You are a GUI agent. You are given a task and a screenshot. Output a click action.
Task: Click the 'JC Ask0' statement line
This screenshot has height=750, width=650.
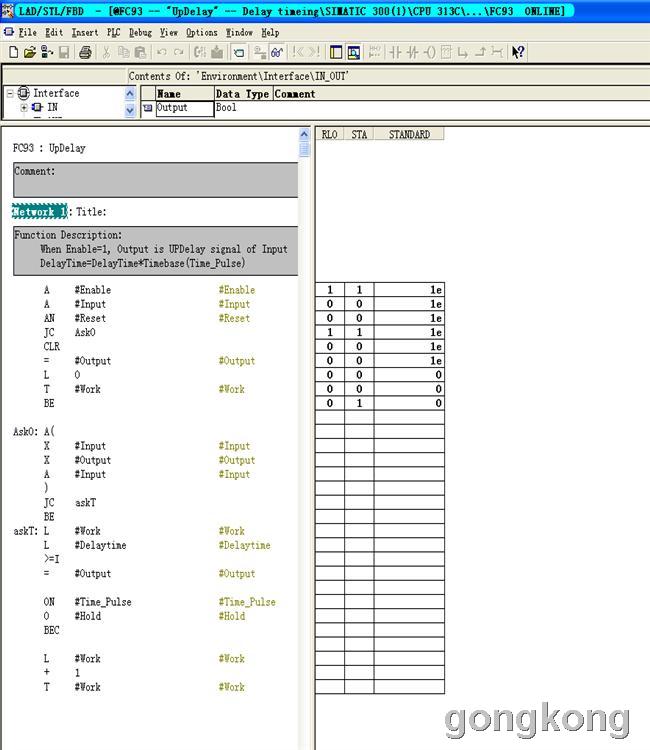tap(70, 332)
